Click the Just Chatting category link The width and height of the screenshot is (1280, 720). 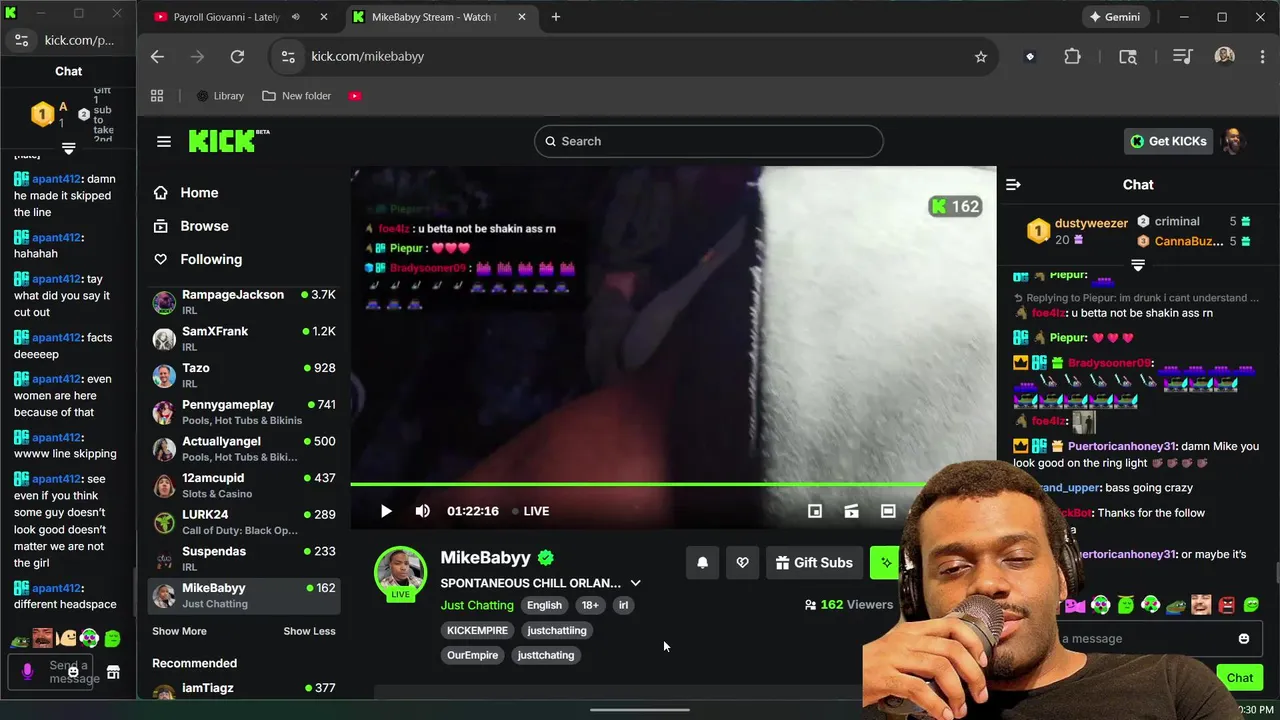(x=477, y=605)
